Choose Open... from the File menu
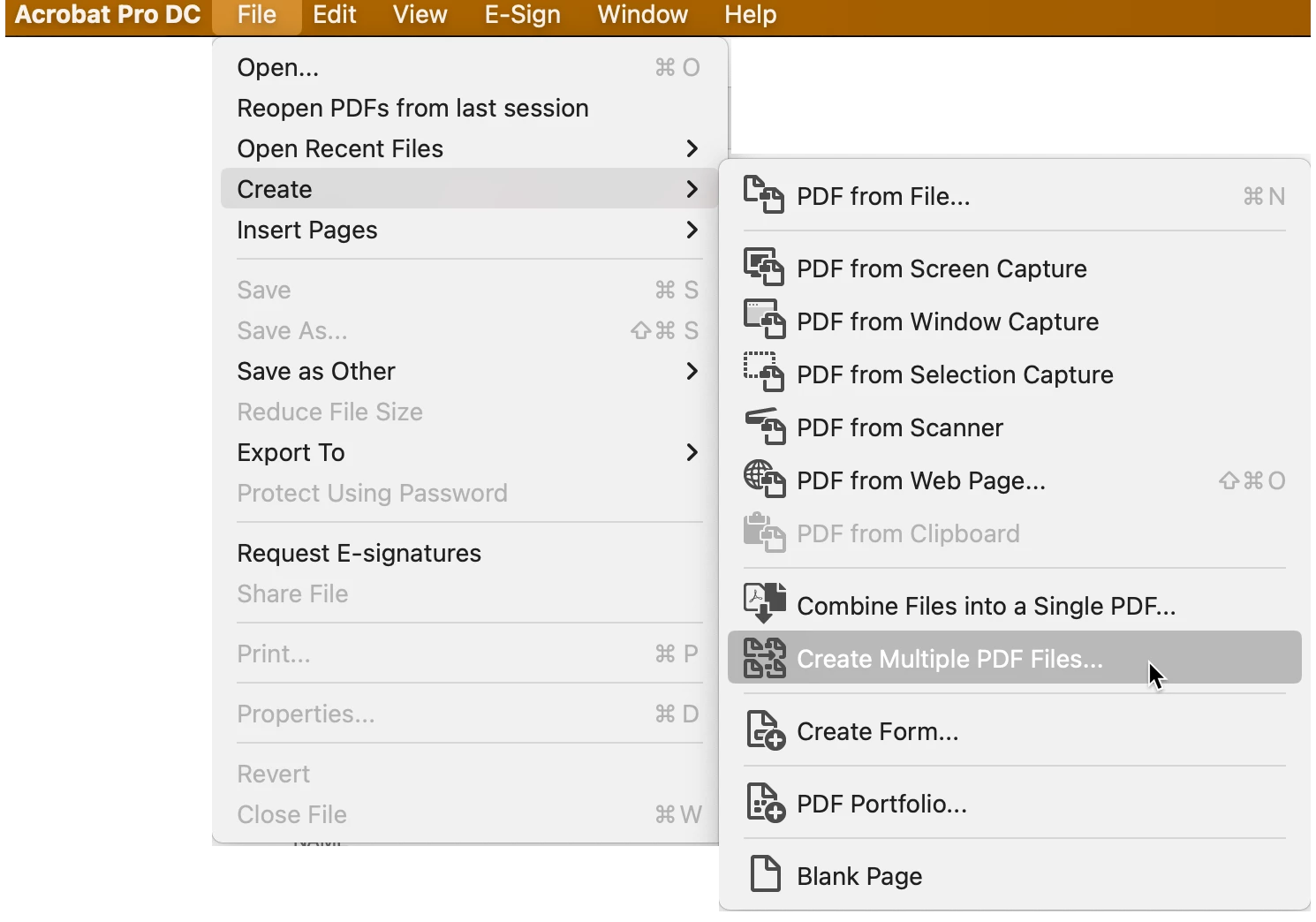 pos(468,67)
